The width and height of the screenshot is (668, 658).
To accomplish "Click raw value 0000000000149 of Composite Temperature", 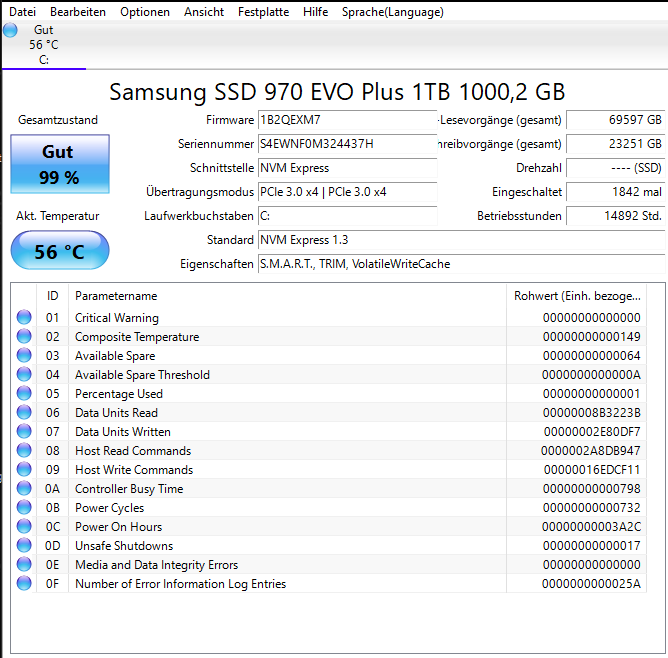I will coord(591,337).
